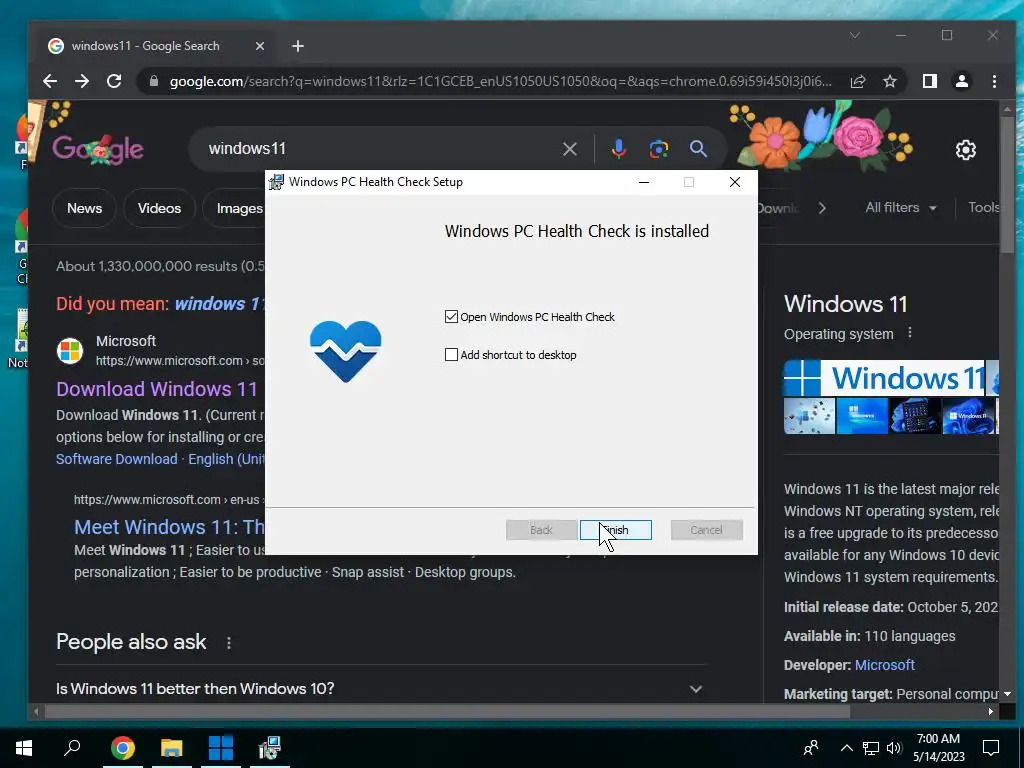Click page vertical scrollbar
Viewport: 1024px width, 768px height.
point(1007,183)
